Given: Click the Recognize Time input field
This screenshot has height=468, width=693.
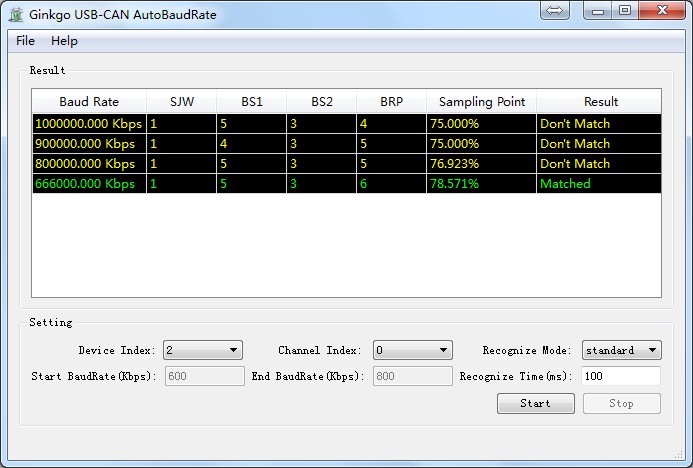Looking at the screenshot, I should pyautogui.click(x=621, y=376).
